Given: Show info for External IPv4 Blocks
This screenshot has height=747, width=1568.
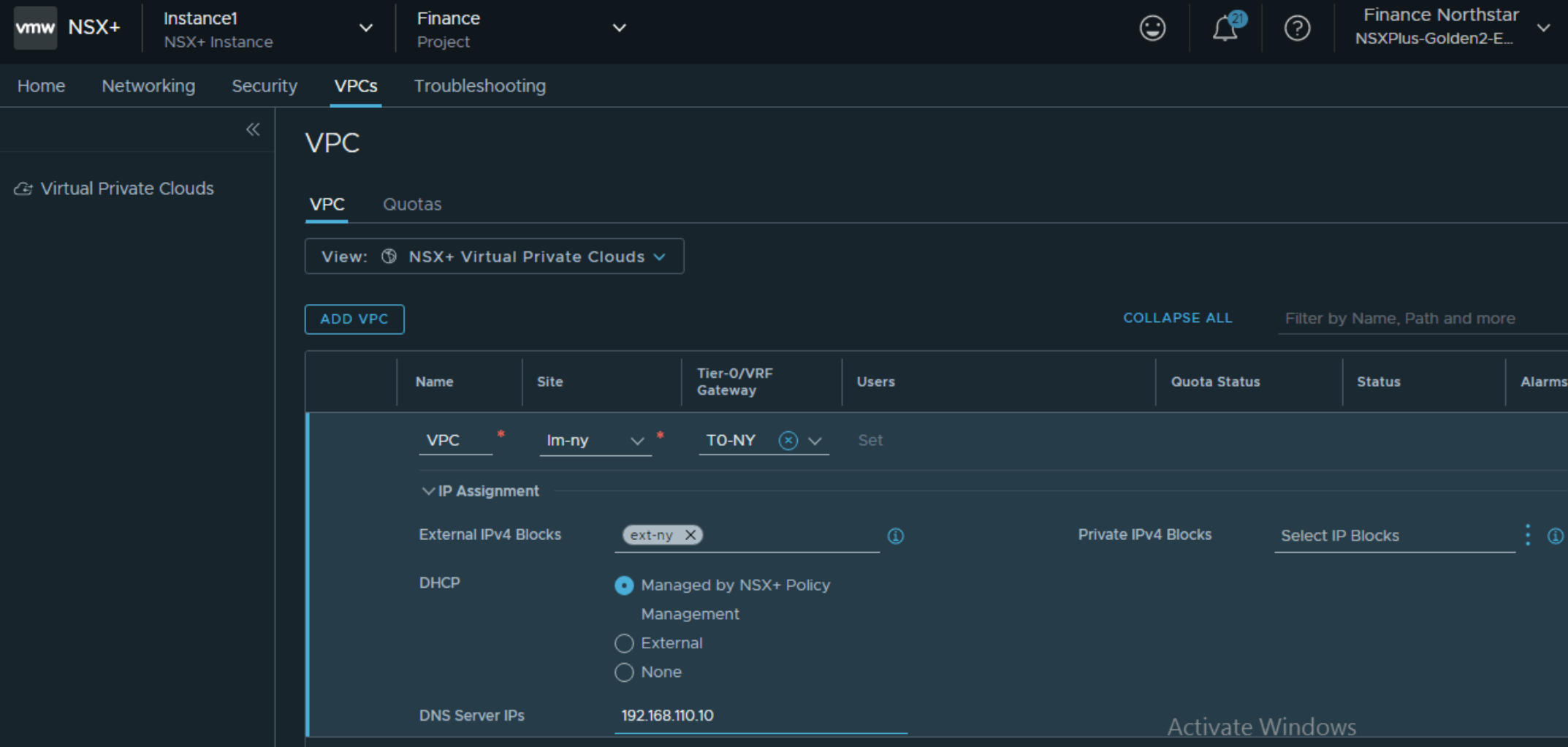Looking at the screenshot, I should point(895,536).
